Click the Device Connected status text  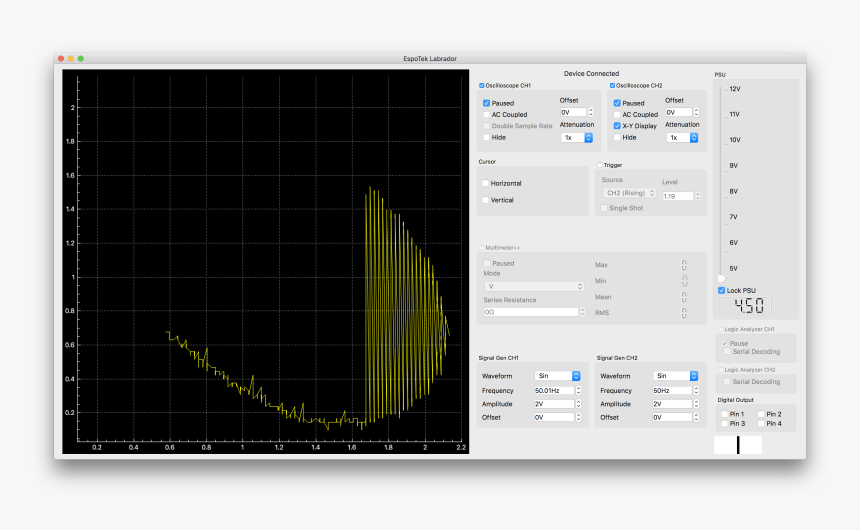(591, 74)
